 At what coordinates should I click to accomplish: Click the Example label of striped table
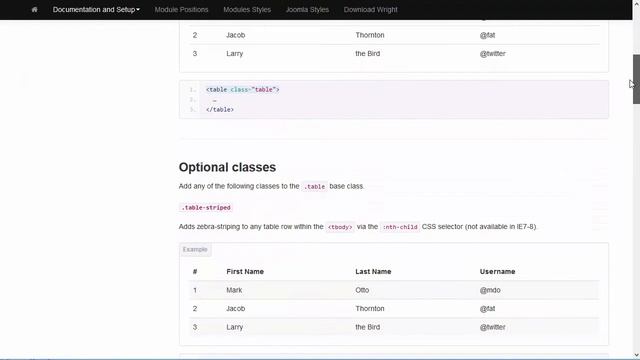(x=195, y=249)
